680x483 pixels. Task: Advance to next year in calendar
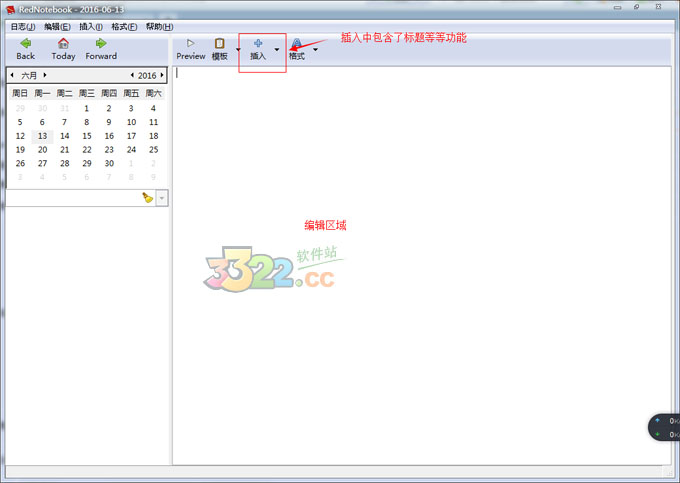pyautogui.click(x=162, y=75)
